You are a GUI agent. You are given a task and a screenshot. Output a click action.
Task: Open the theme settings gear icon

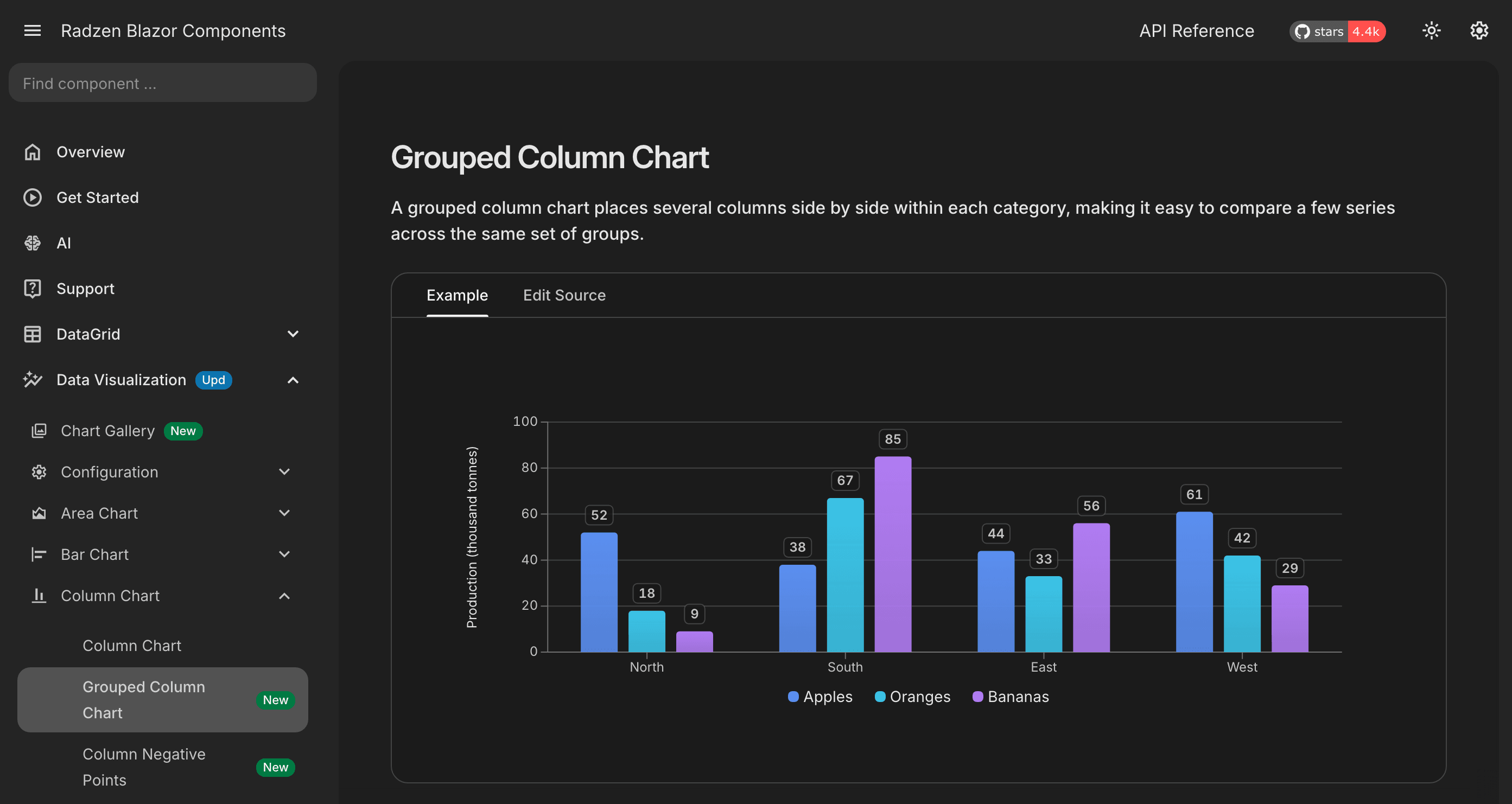point(1478,30)
